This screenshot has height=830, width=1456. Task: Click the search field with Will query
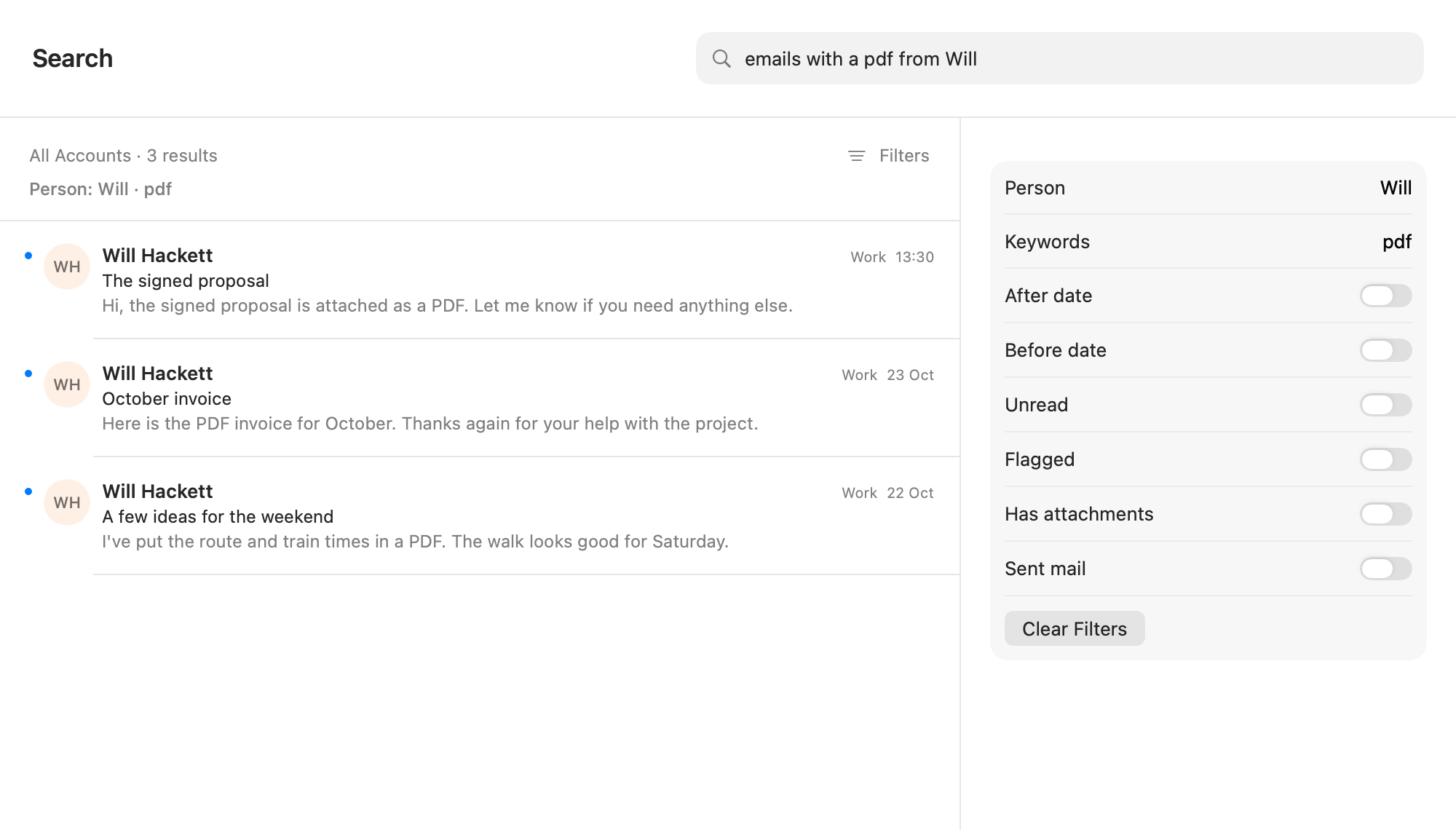1060,58
